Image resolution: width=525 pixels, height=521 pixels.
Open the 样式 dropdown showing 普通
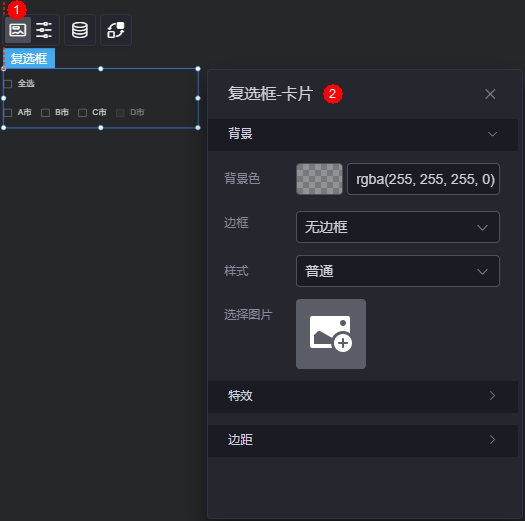(398, 271)
